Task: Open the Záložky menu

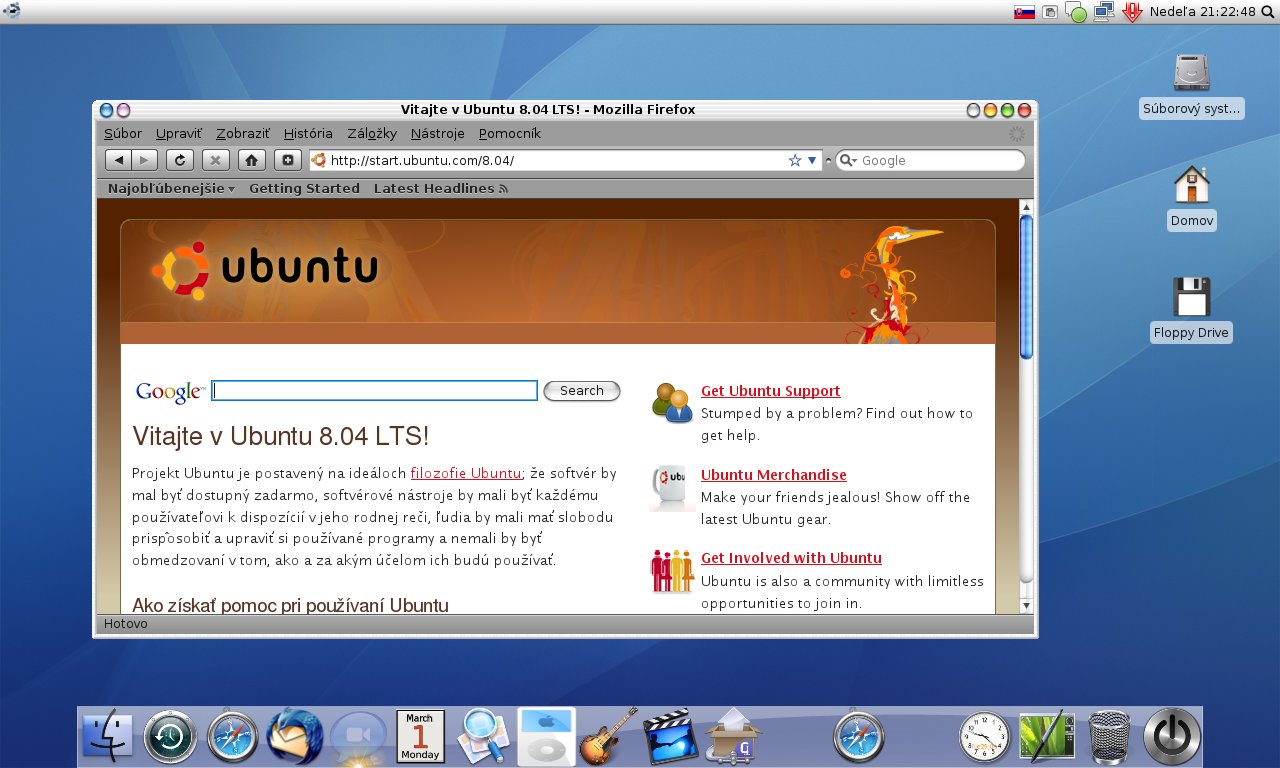Action: tap(372, 133)
